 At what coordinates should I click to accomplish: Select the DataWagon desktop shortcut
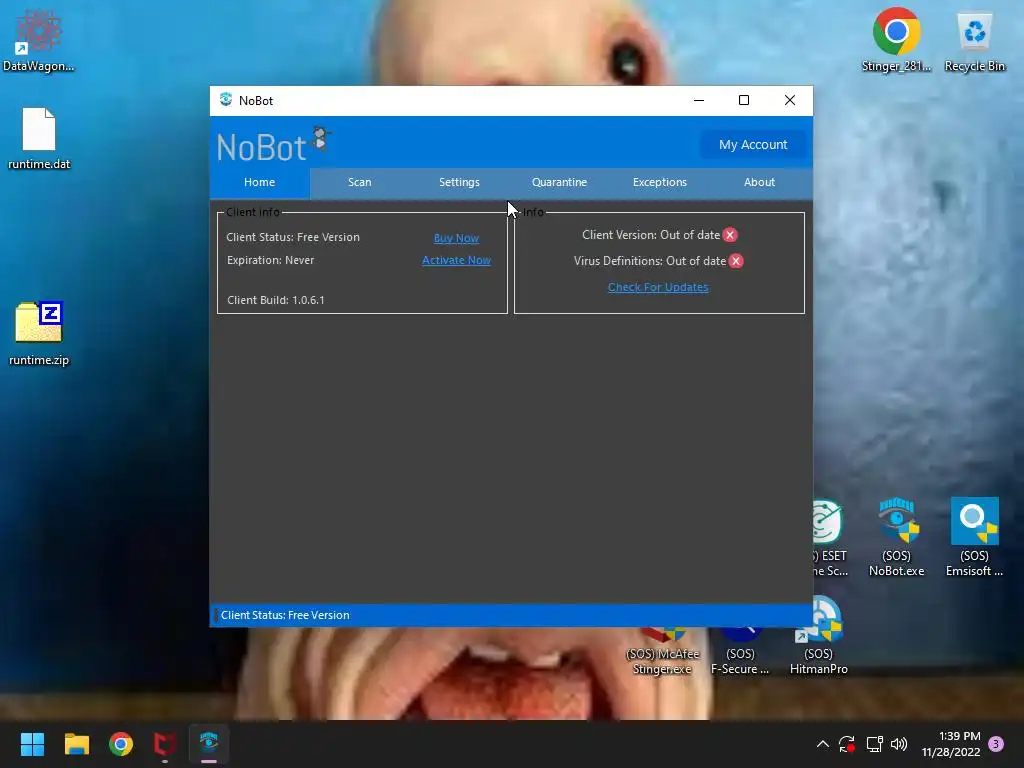(39, 40)
